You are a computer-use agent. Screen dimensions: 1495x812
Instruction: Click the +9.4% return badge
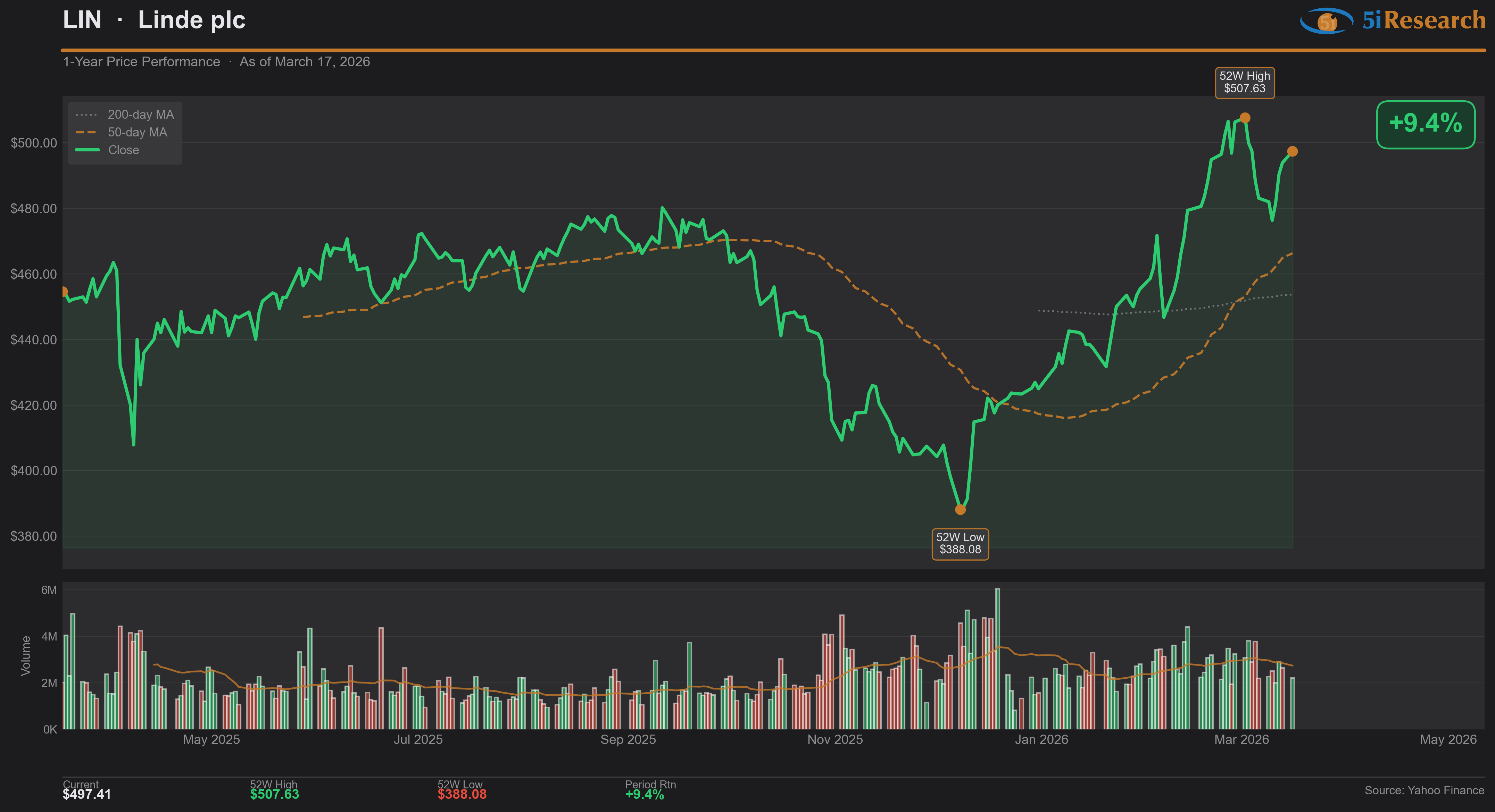pyautogui.click(x=1425, y=124)
